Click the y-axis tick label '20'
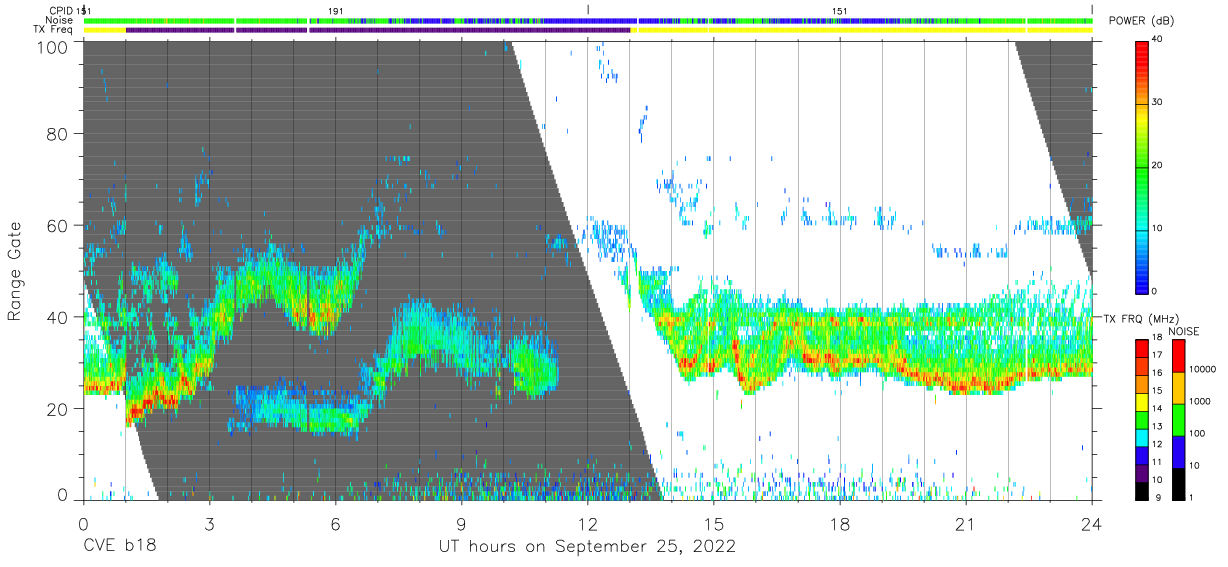Image resolution: width=1228 pixels, height=567 pixels. [60, 408]
